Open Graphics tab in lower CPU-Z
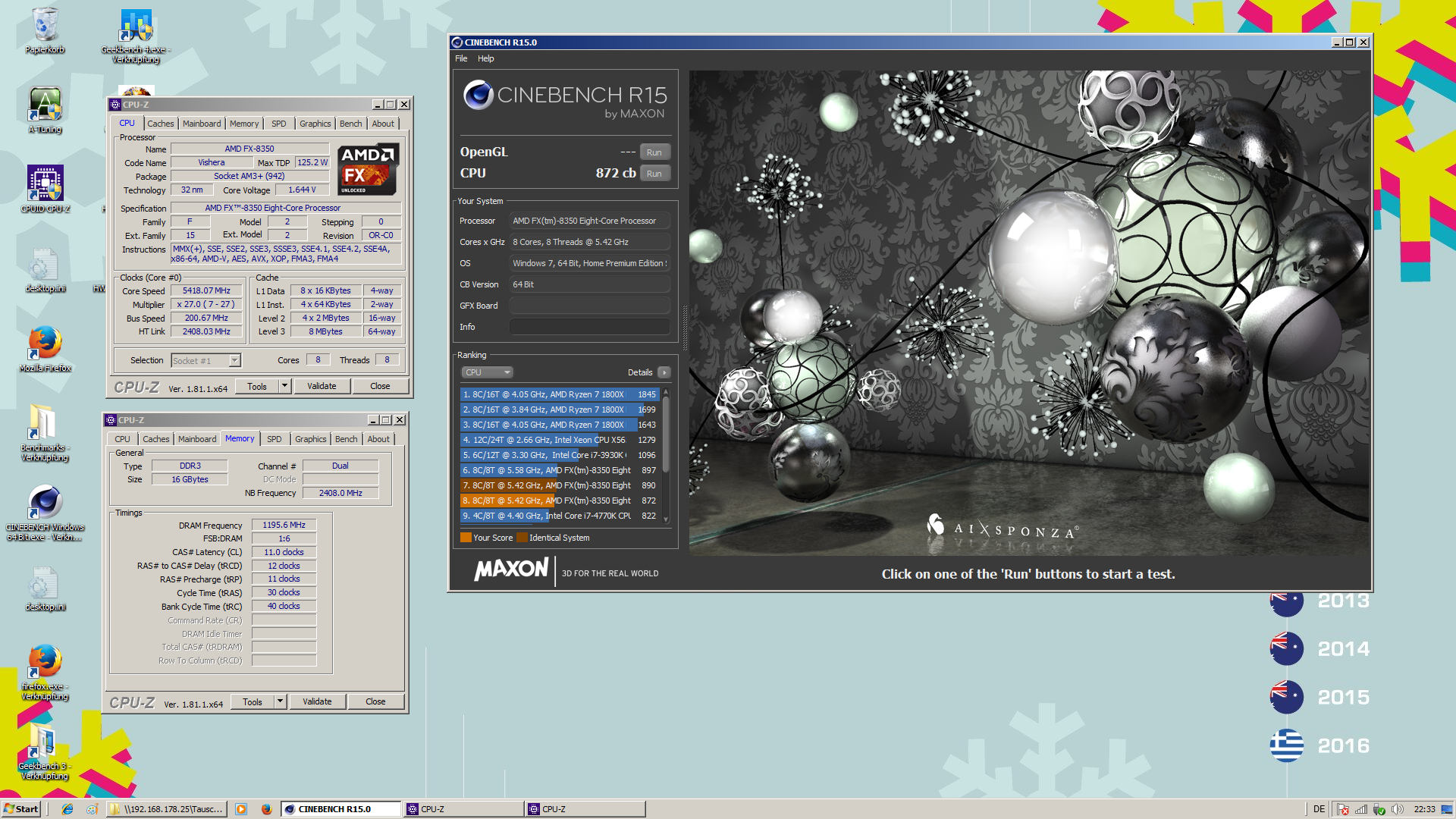 [311, 439]
